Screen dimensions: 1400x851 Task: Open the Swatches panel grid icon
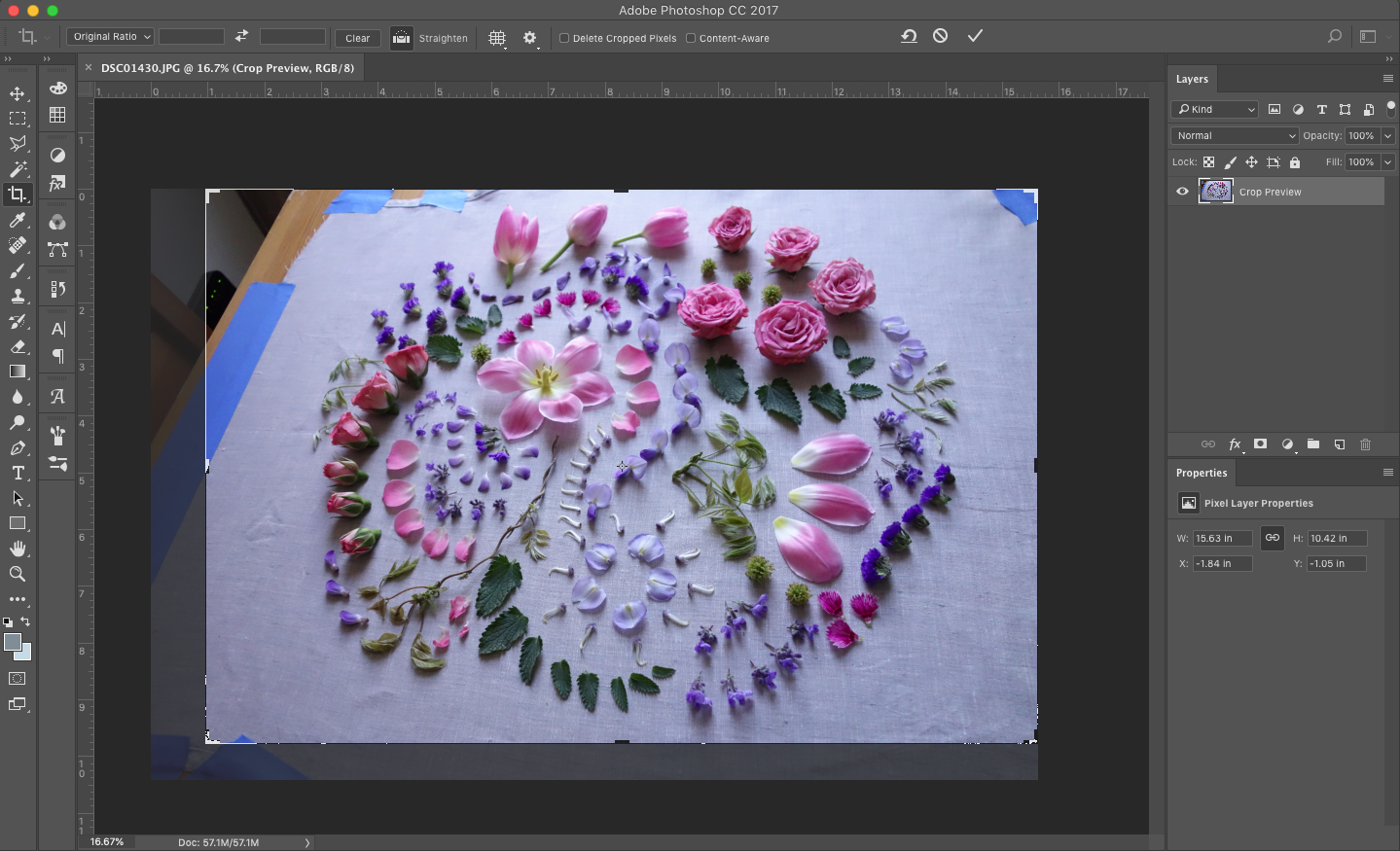(57, 115)
